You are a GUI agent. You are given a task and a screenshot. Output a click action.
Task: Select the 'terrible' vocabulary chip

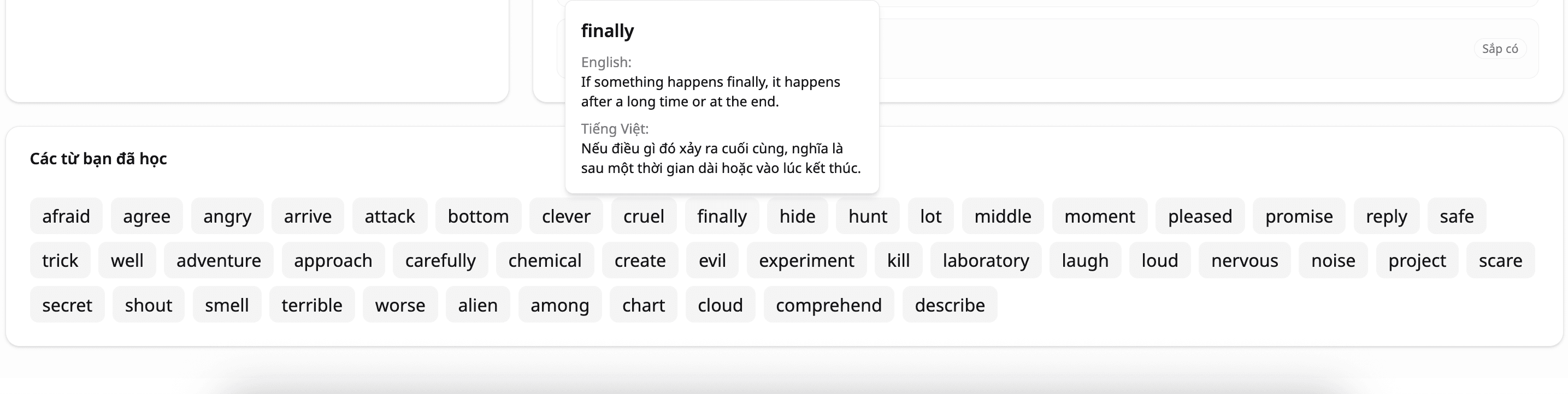coord(311,305)
